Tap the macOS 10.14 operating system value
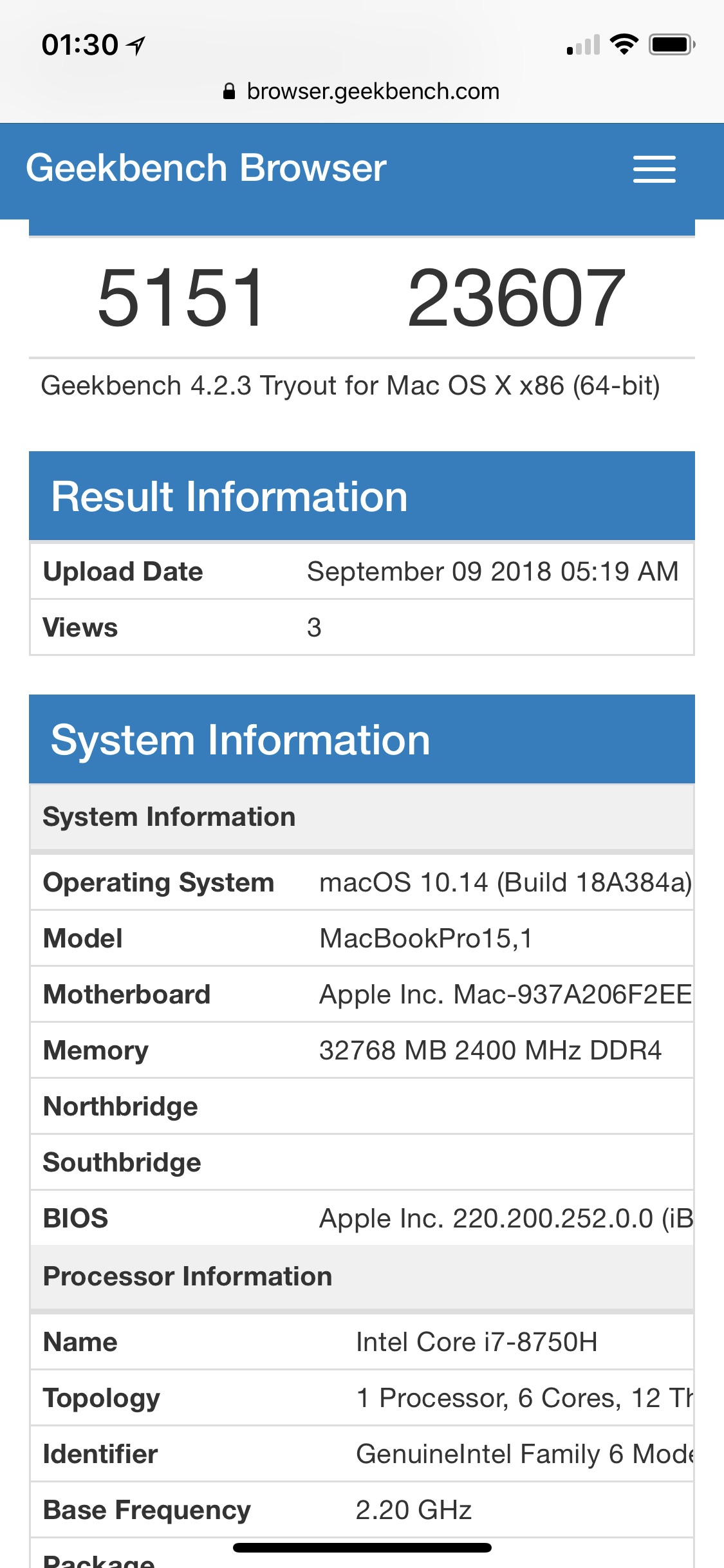Image resolution: width=724 pixels, height=1568 pixels. coord(506,882)
